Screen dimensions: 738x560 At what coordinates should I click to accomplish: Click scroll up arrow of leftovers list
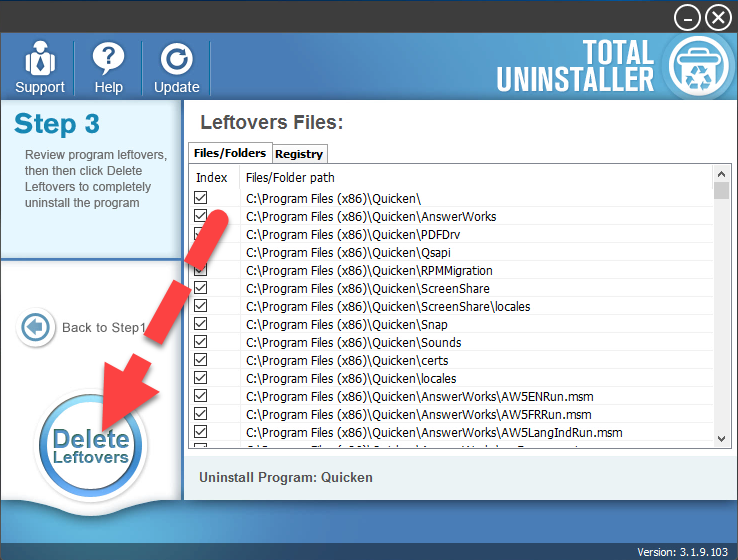point(721,174)
